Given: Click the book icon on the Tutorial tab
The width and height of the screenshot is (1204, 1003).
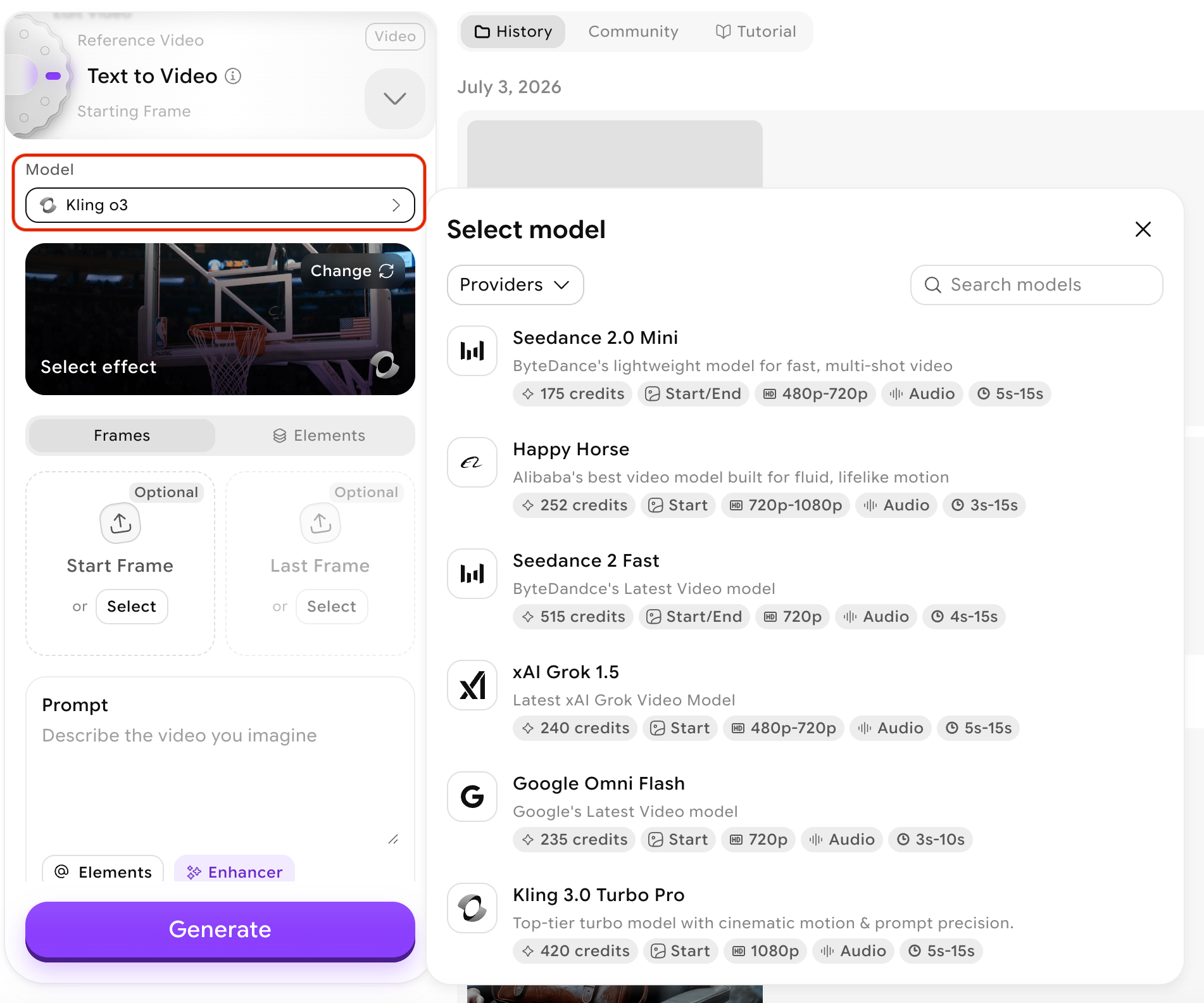Looking at the screenshot, I should point(724,32).
